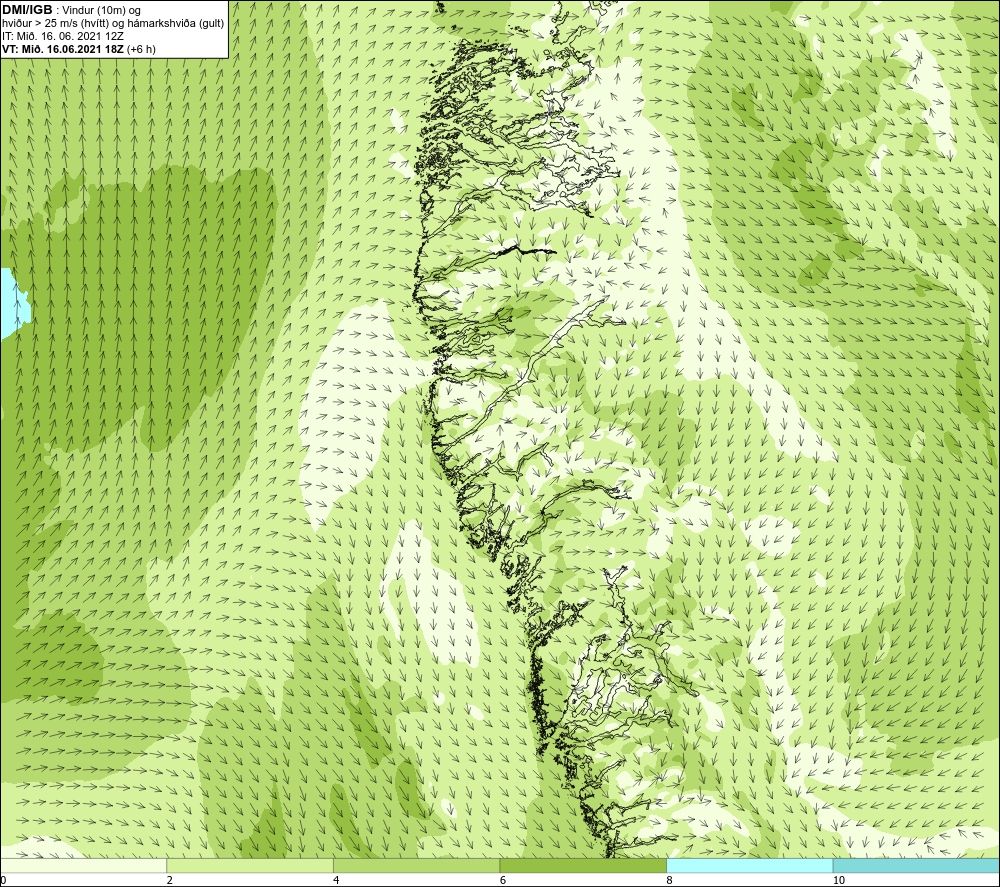The height and width of the screenshot is (887, 1000).
Task: Click the 4–6 m/s green legend swatch
Action: pyautogui.click(x=416, y=865)
